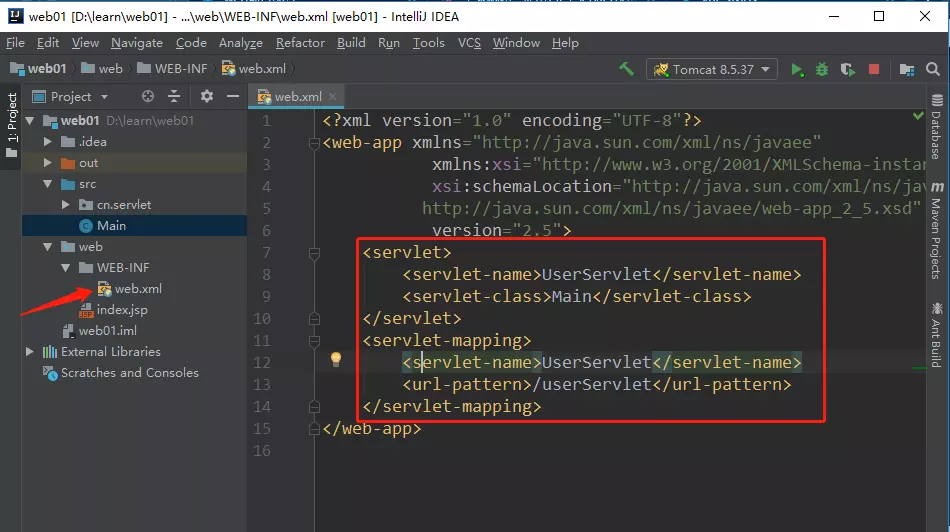Open Project Structure toolbar icon
Viewport: 950px width, 532px height.
tap(907, 70)
